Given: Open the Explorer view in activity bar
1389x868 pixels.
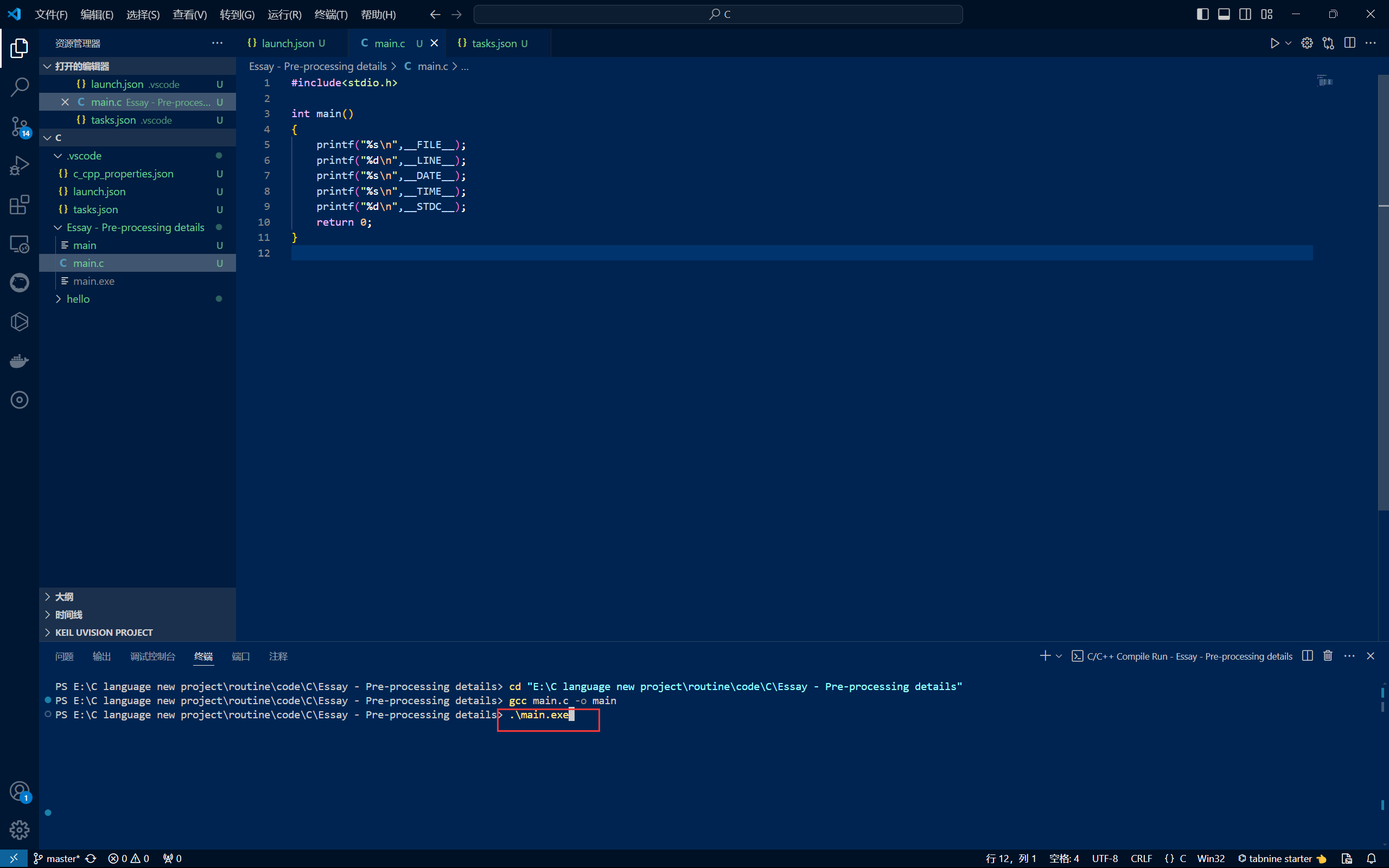Looking at the screenshot, I should pyautogui.click(x=19, y=48).
